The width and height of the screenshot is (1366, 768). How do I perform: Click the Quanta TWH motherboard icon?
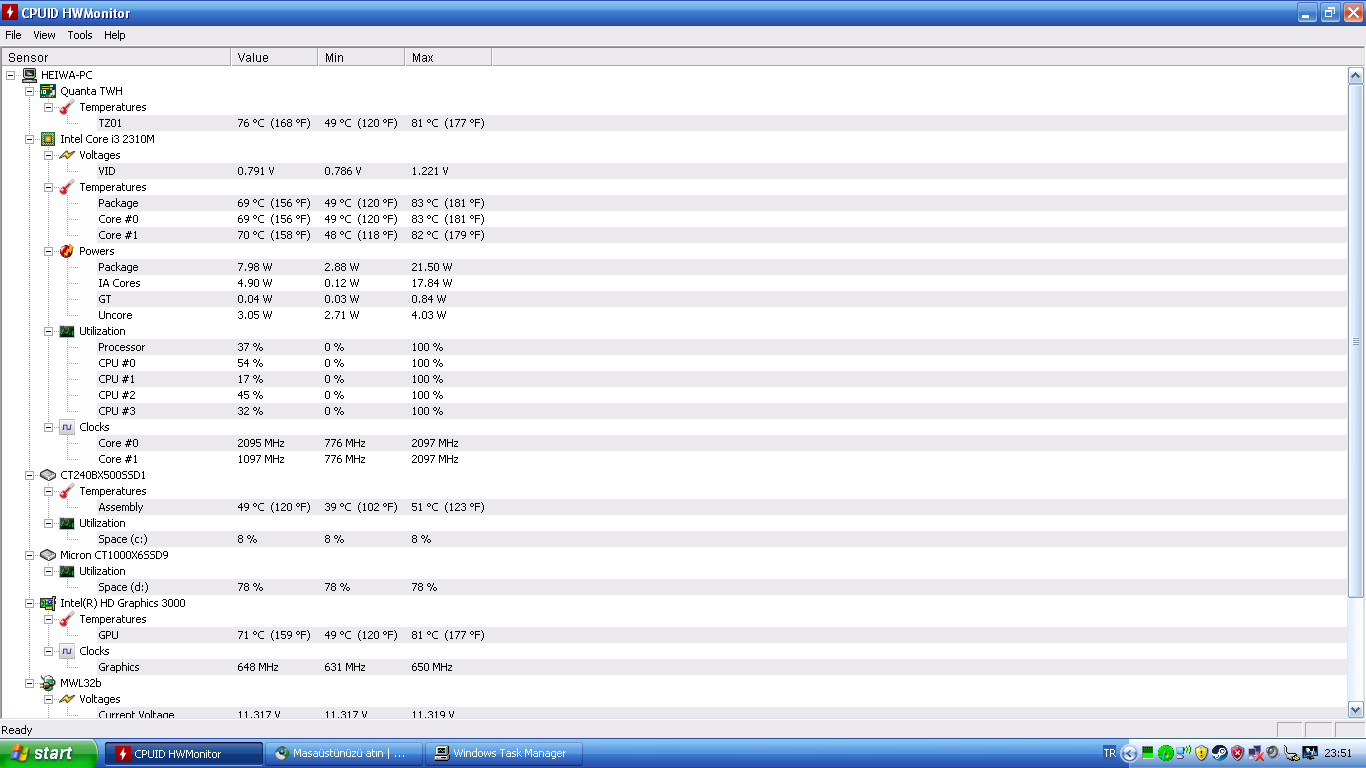48,91
